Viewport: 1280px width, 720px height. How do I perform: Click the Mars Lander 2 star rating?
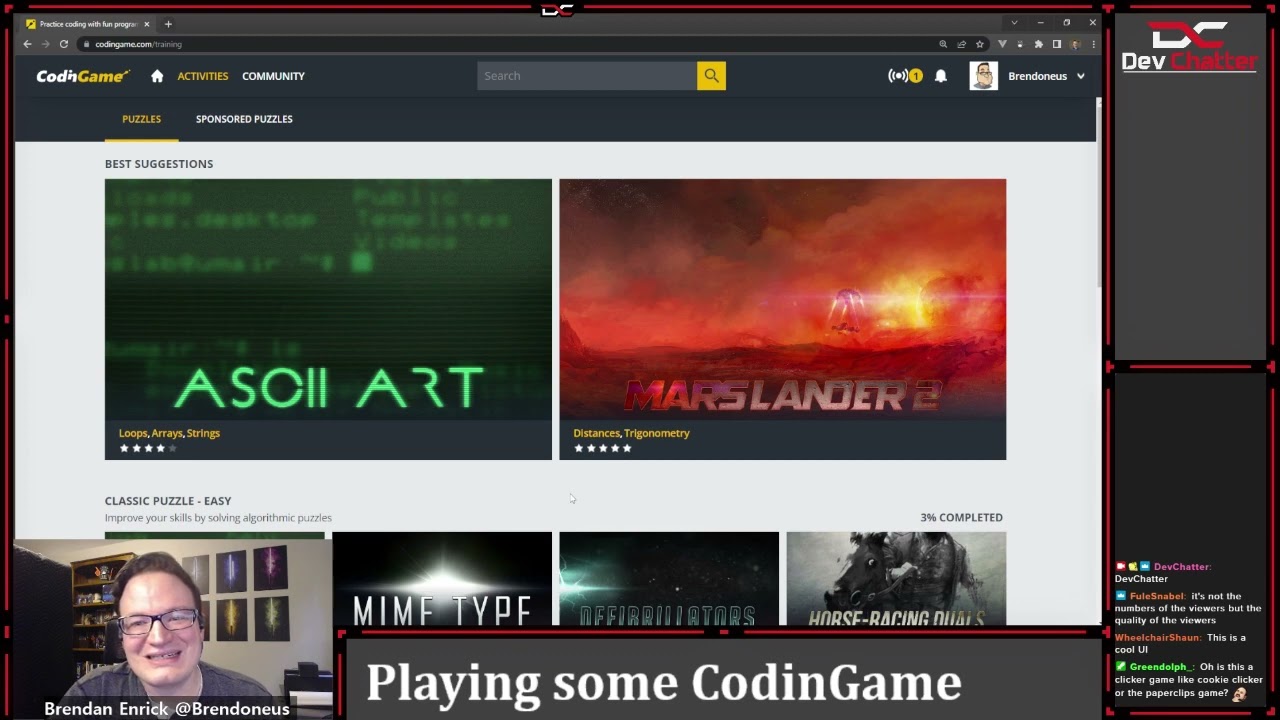click(x=602, y=448)
